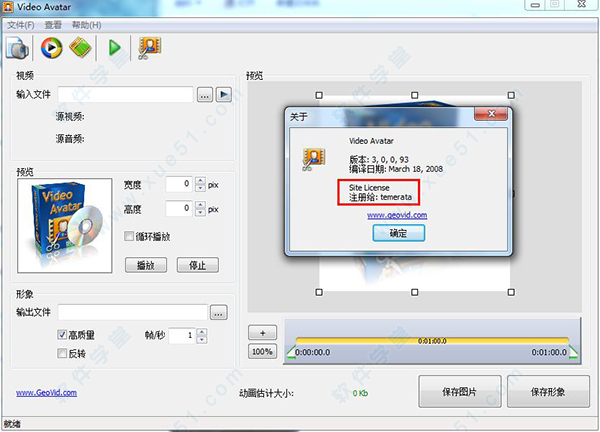
Task: Click the bottom-center crop handle in preview
Action: [414, 292]
